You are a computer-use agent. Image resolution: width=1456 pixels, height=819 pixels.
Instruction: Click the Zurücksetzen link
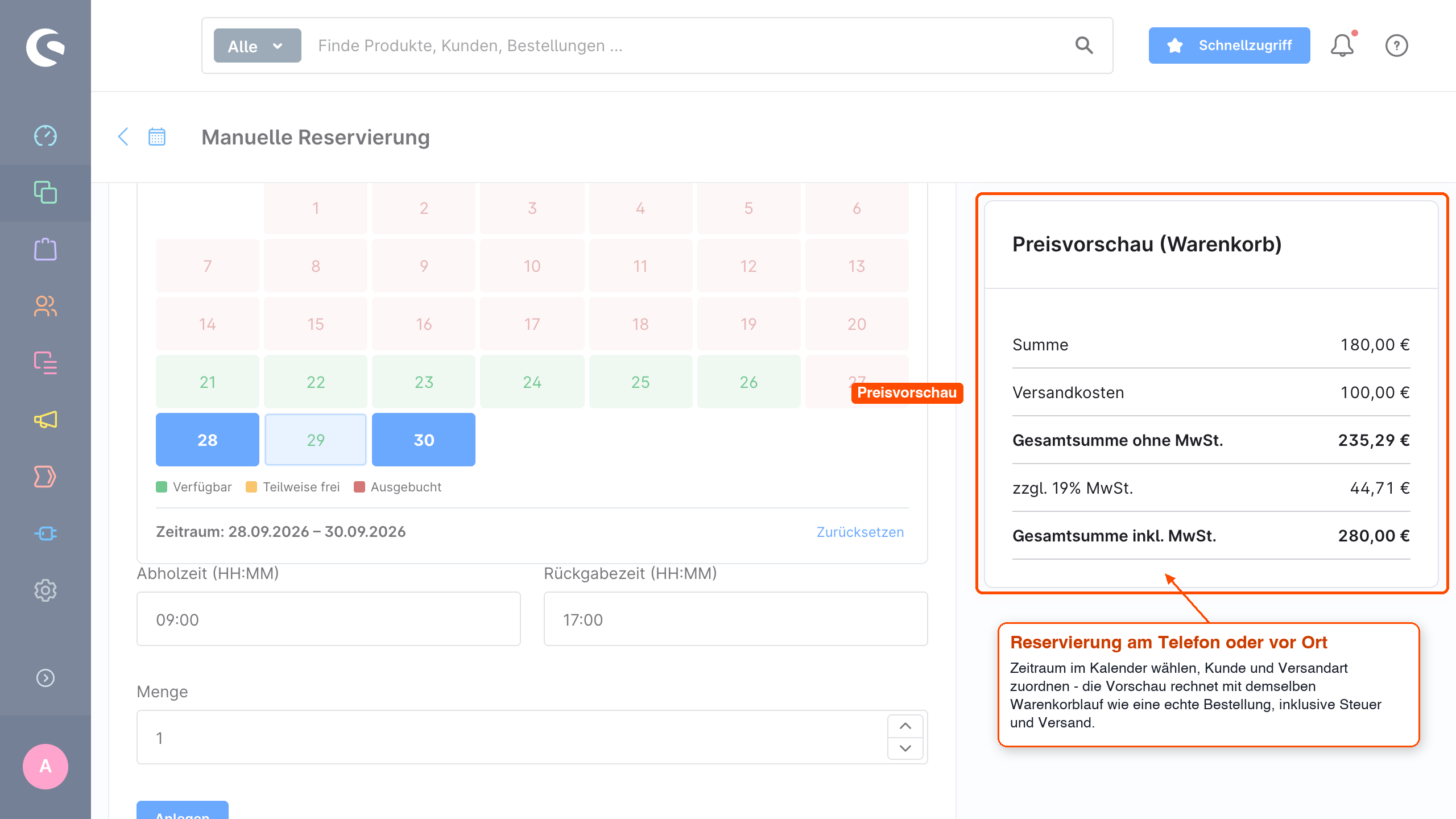tap(860, 532)
